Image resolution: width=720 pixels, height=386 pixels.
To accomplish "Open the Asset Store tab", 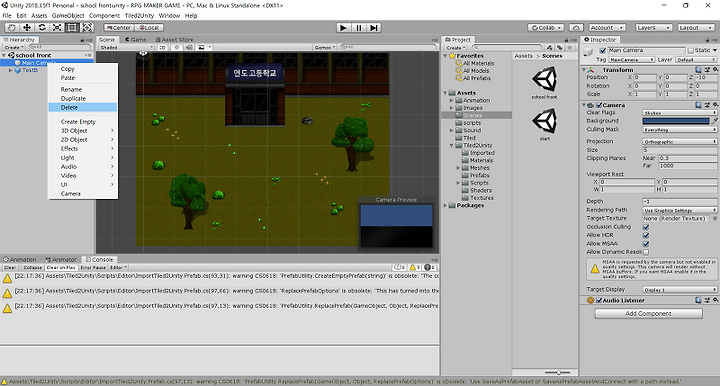I will [174, 40].
